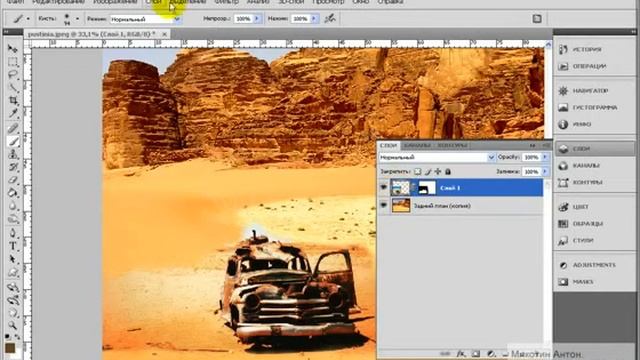Open the tool preset picker arrow
Screen dimensions: 640x360
28,19
